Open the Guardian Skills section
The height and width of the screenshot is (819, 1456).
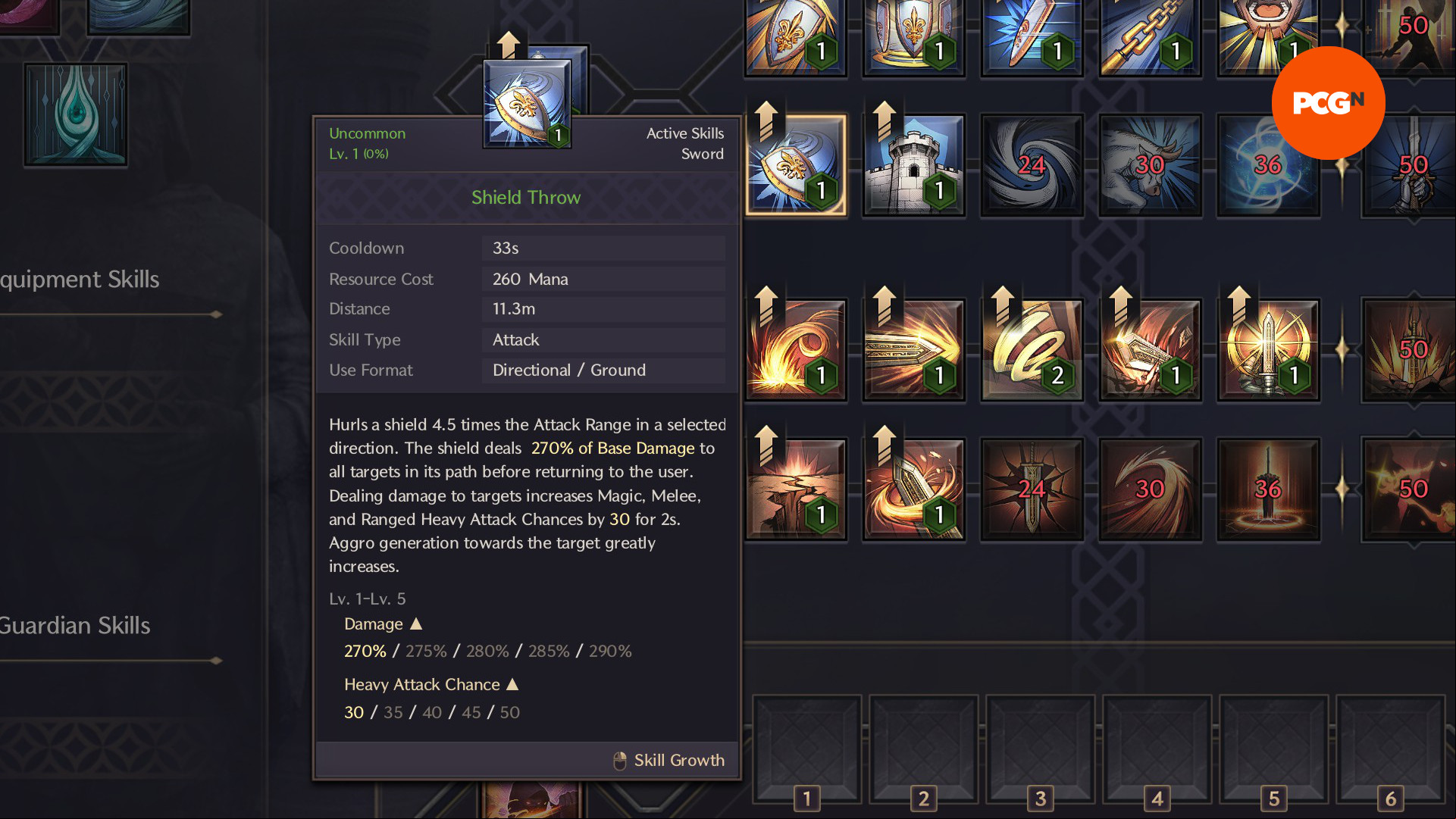tap(75, 625)
